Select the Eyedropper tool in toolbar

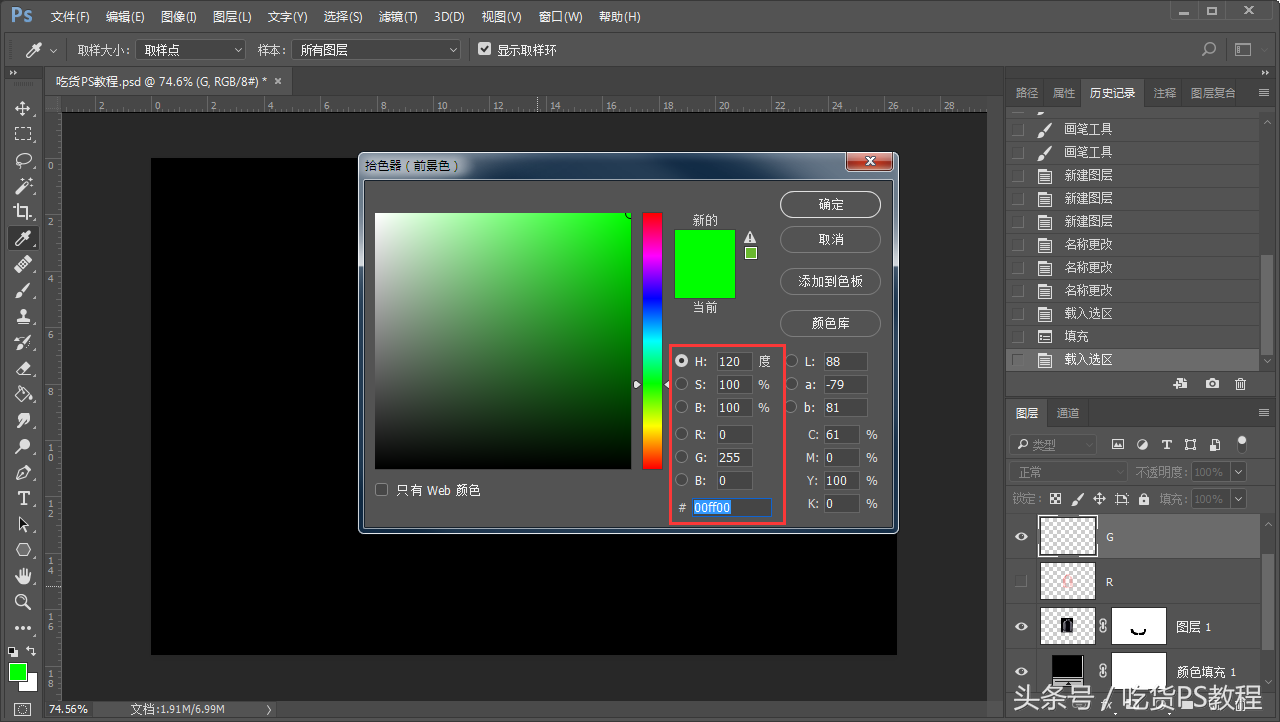[23, 238]
